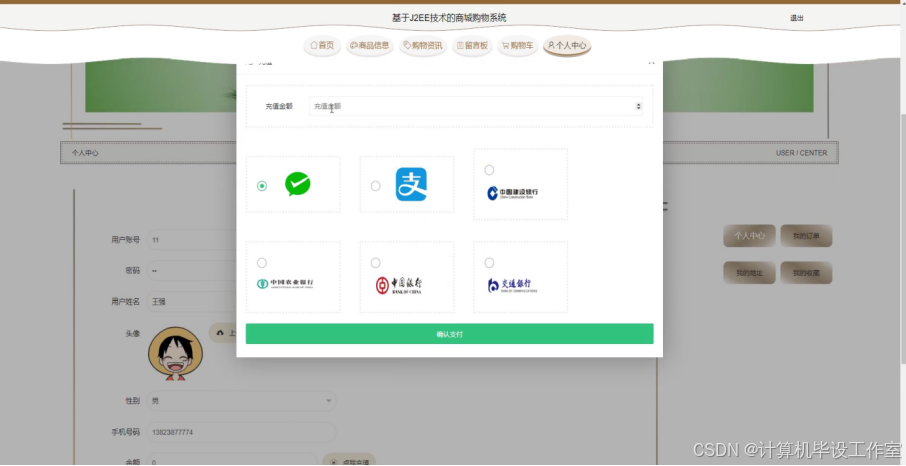Click the 手机号码 phone number field
Screen dimensions: 906x466
coord(241,432)
